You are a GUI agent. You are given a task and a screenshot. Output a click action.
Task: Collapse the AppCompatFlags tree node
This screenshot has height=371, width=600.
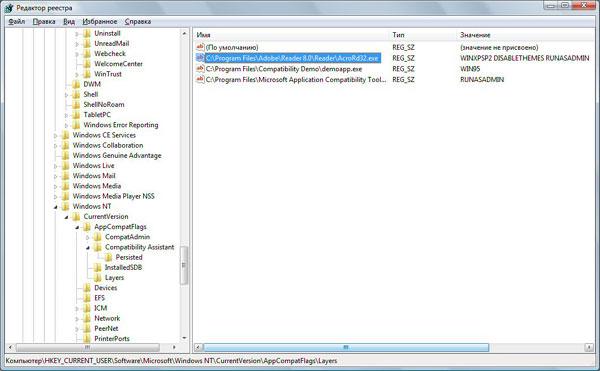[77, 227]
